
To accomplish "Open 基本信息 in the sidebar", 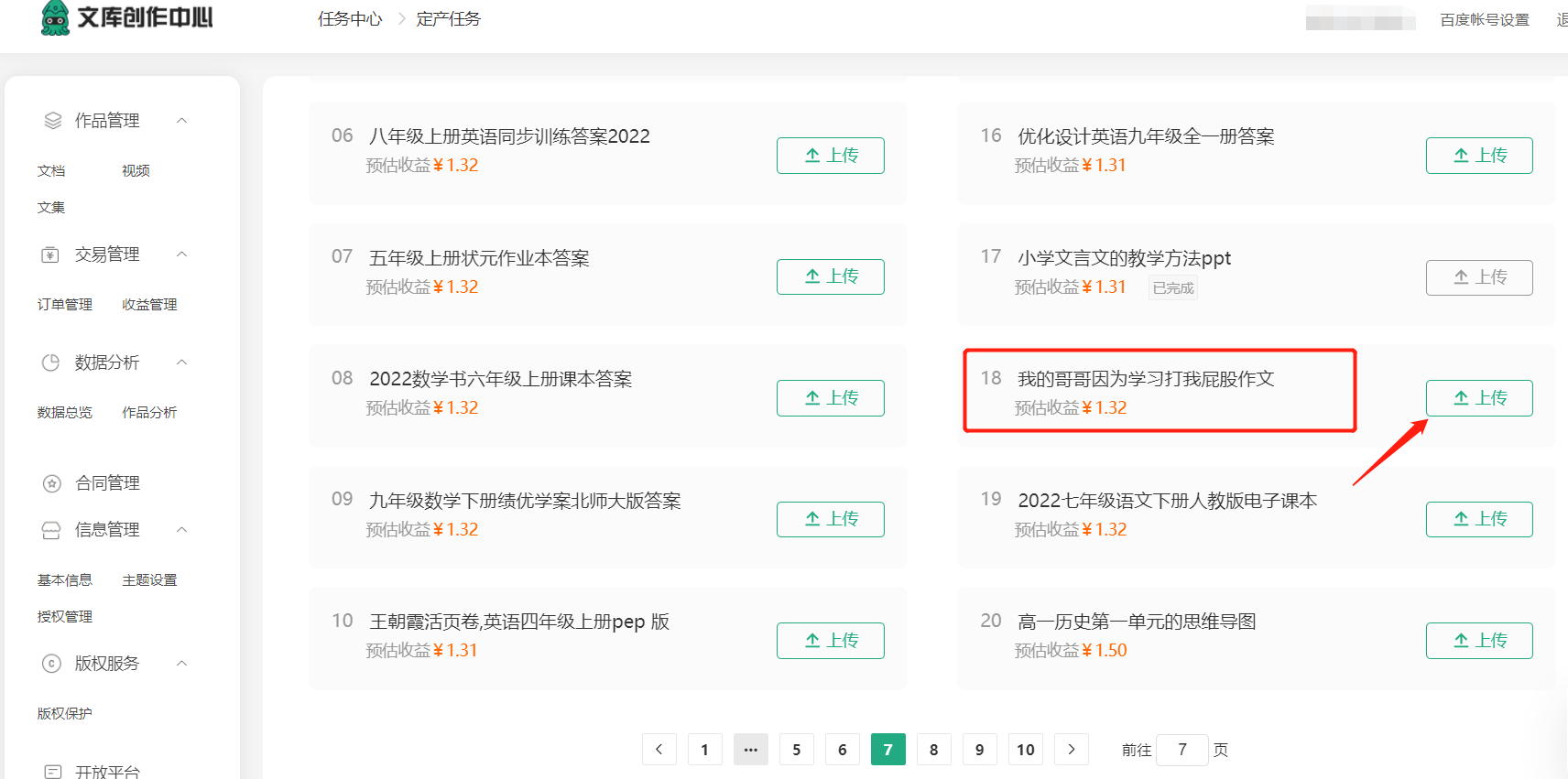I will tap(65, 579).
